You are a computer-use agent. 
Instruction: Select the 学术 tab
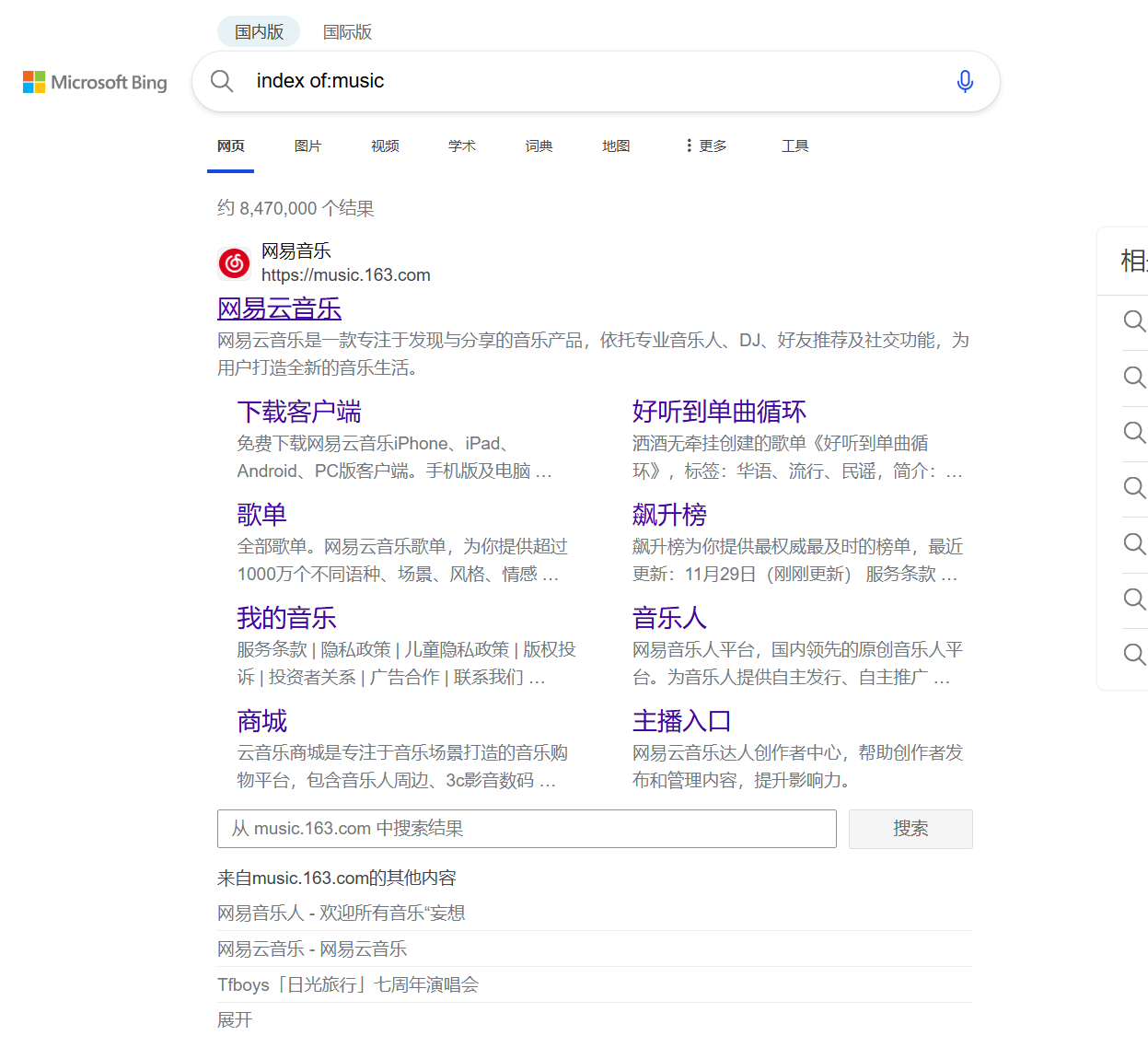point(462,145)
